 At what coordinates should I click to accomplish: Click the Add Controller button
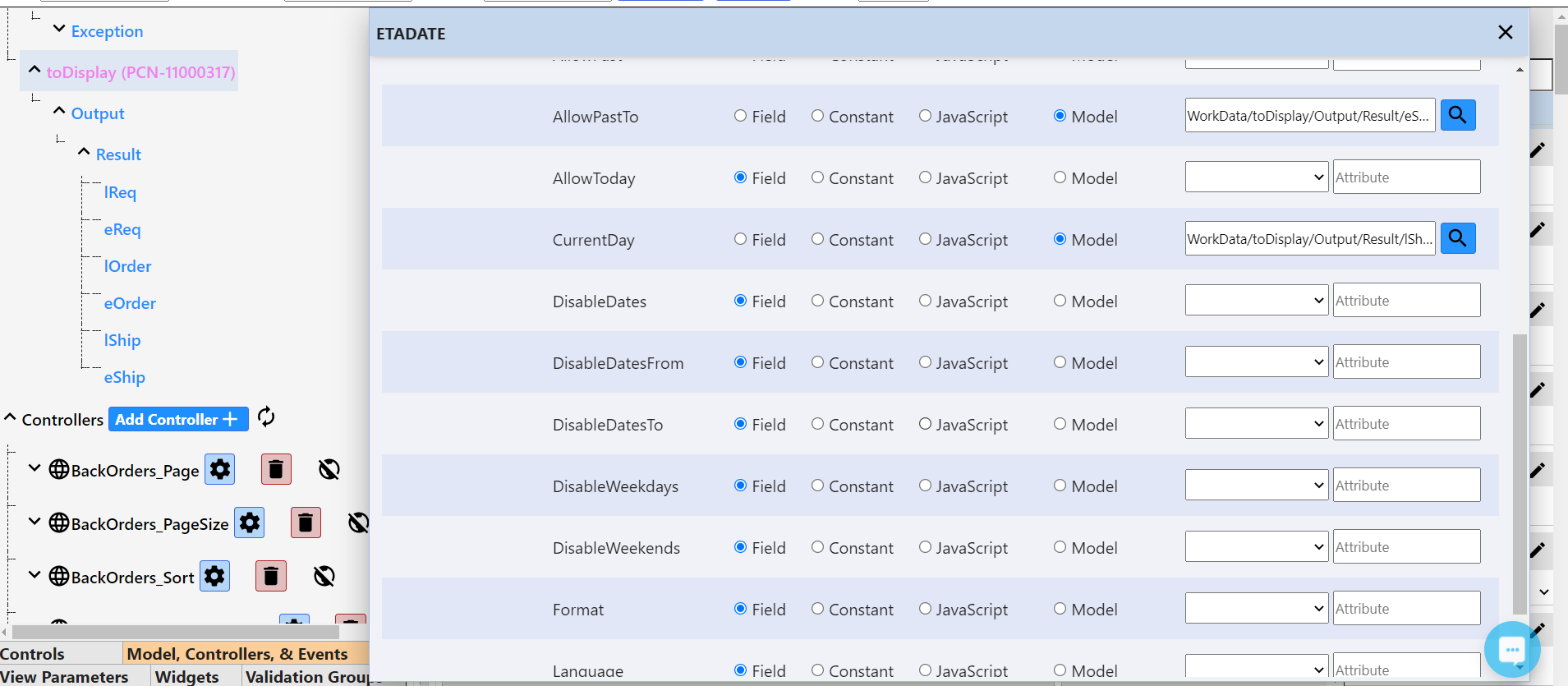[178, 419]
